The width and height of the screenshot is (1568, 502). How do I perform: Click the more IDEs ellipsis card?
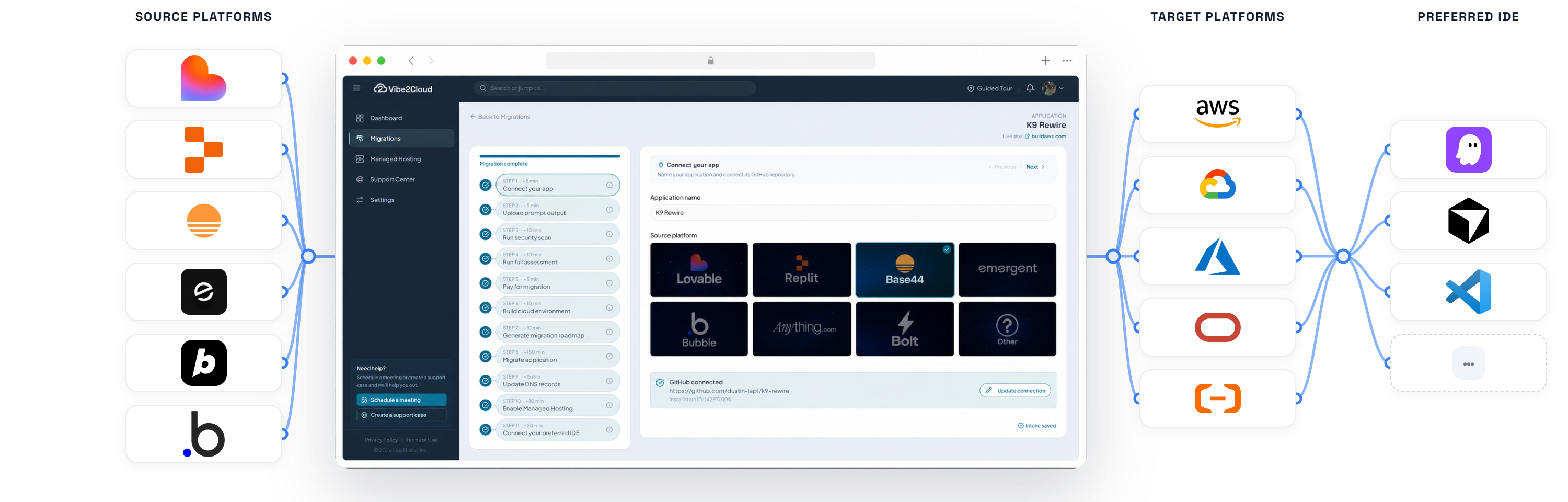pos(1468,363)
